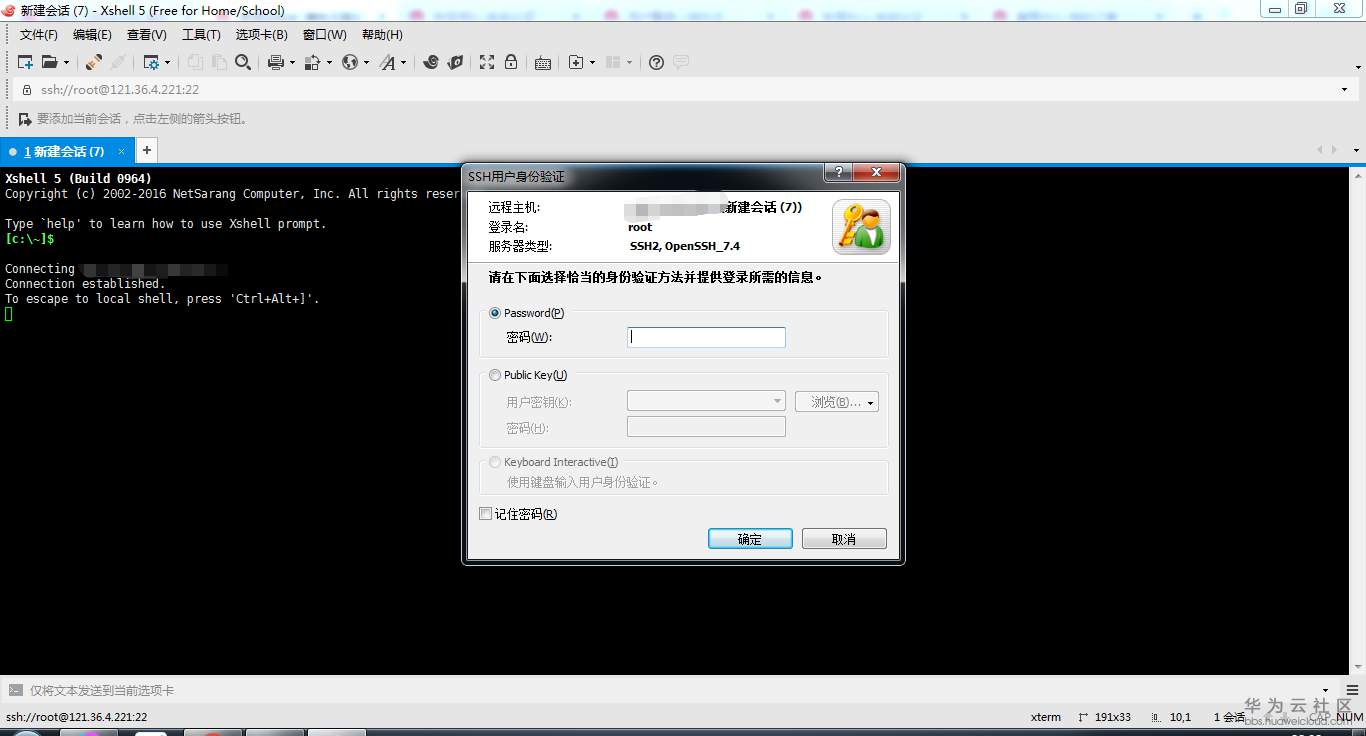Launch Xftp from the green swirl icon
Image resolution: width=1366 pixels, height=736 pixels.
(x=431, y=62)
